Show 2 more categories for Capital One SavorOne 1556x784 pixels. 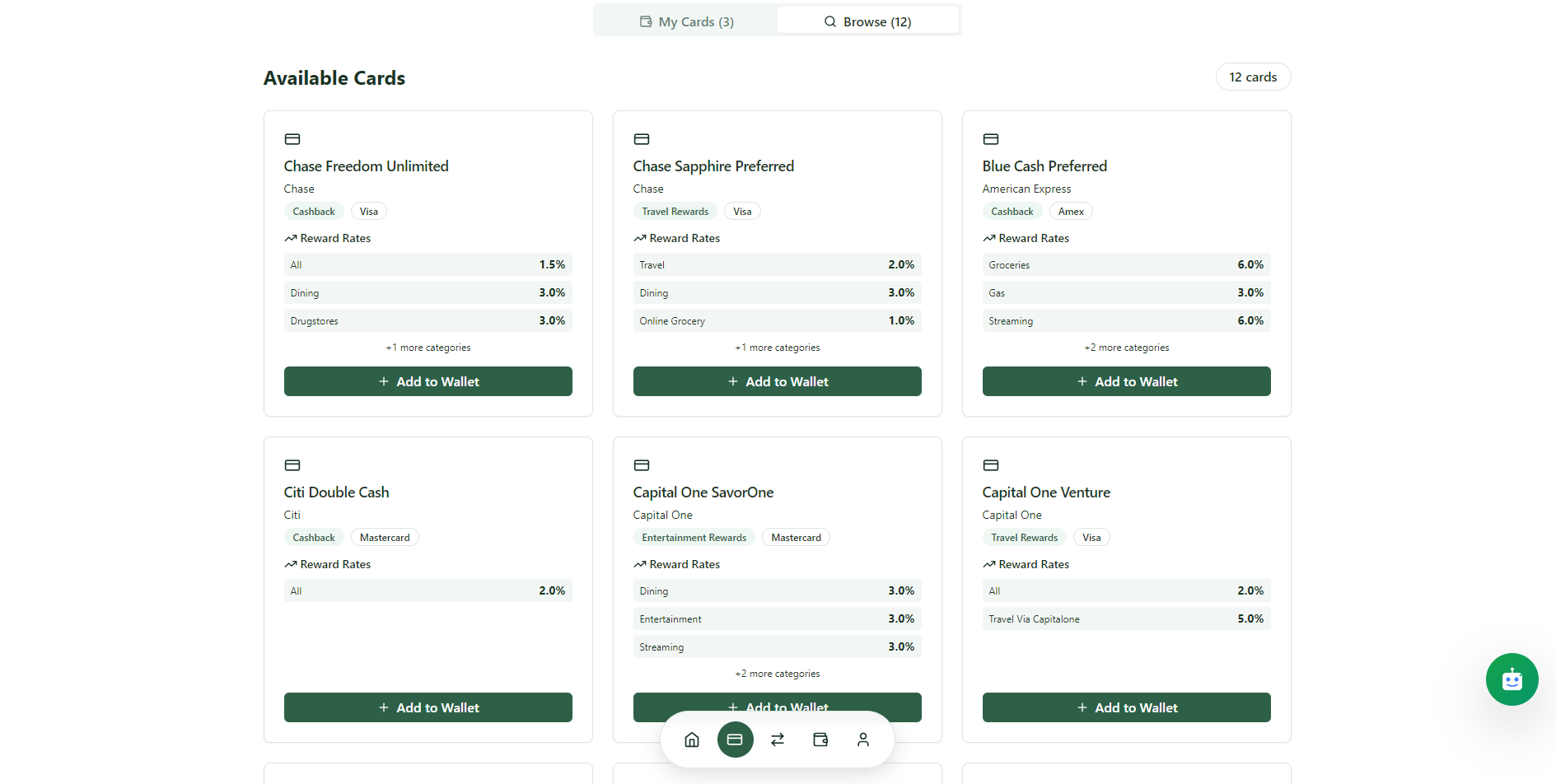778,674
